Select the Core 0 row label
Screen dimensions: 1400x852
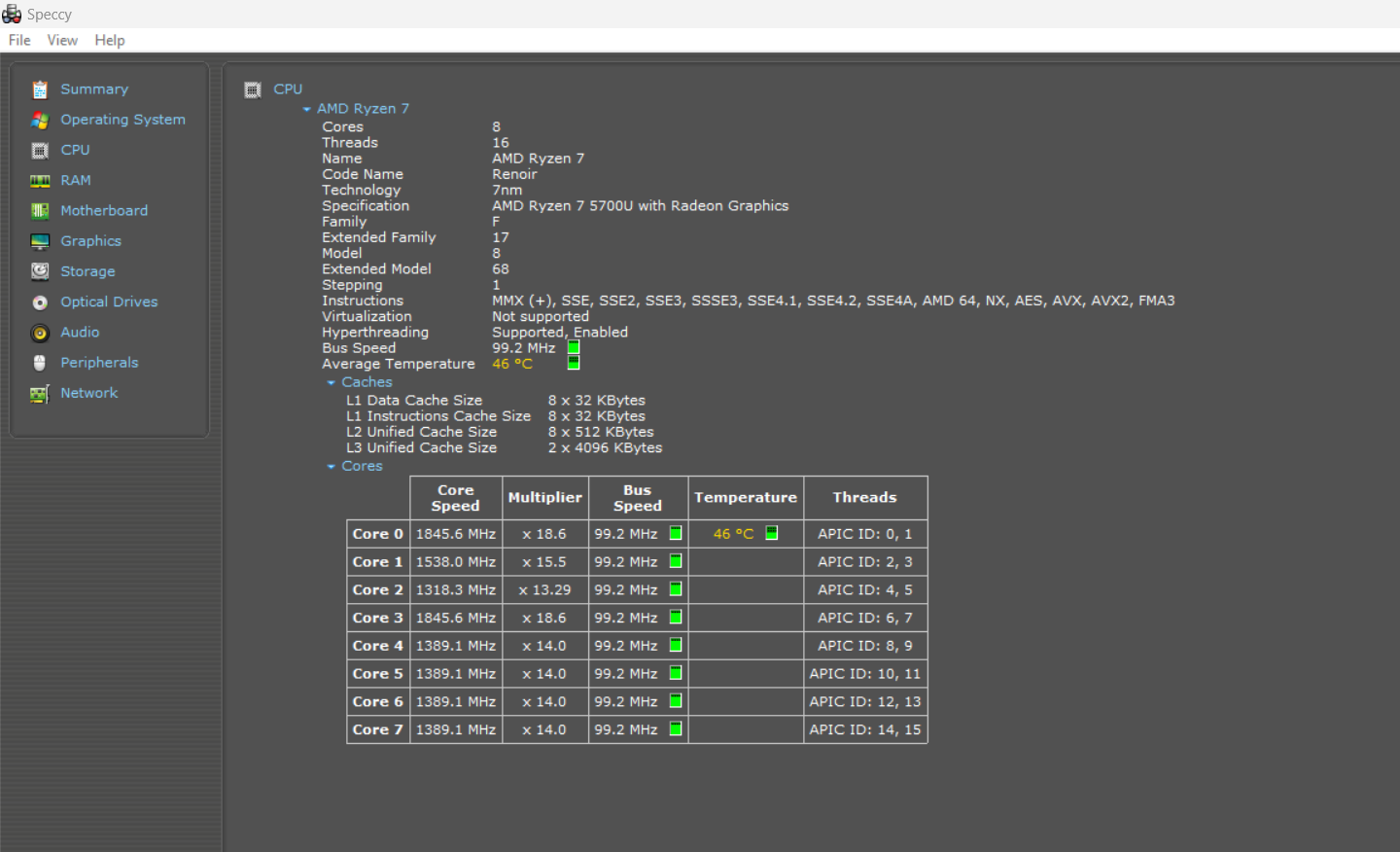point(378,534)
